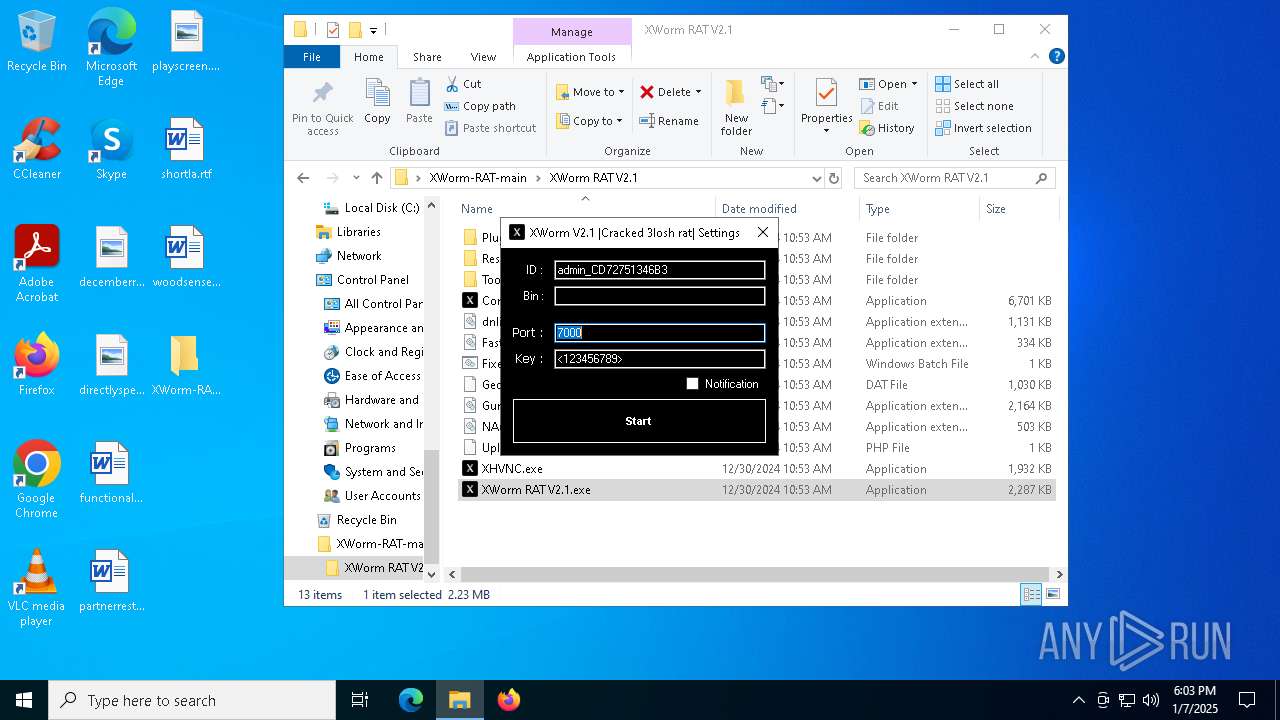
Task: Click the Pin to Quick access icon
Action: tap(322, 108)
